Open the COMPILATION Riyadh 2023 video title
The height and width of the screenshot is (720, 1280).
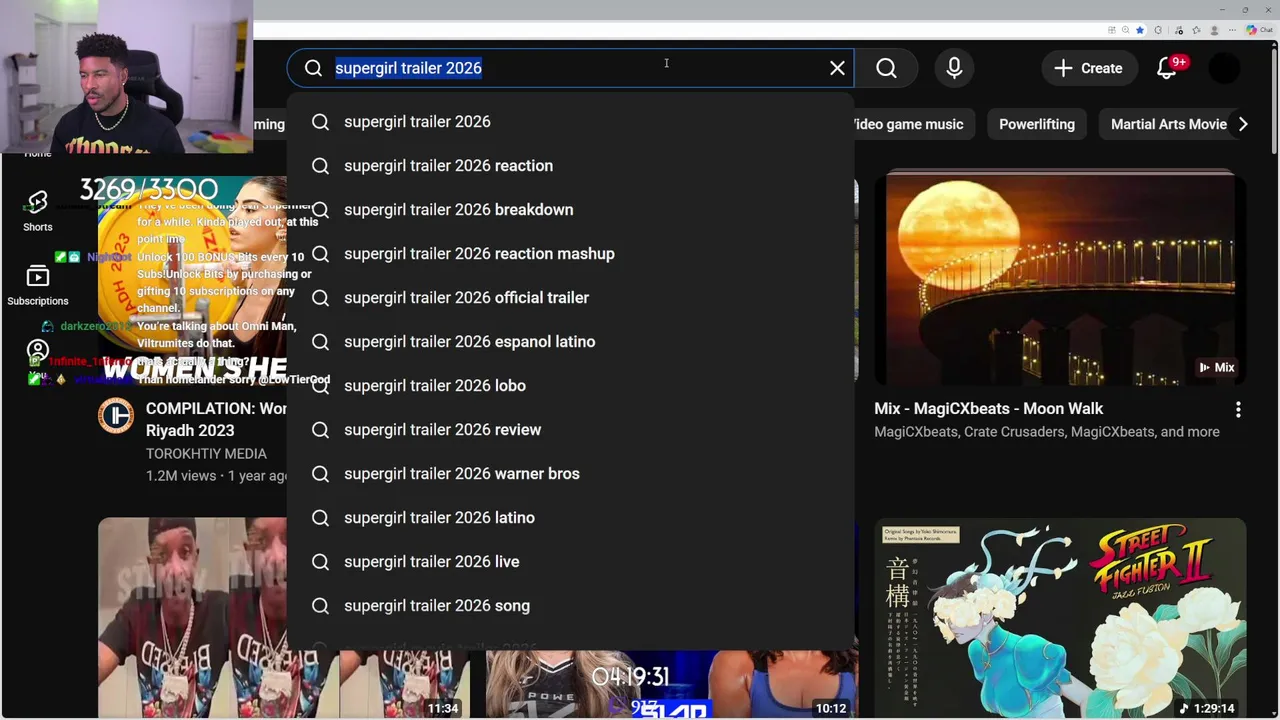tap(216, 419)
